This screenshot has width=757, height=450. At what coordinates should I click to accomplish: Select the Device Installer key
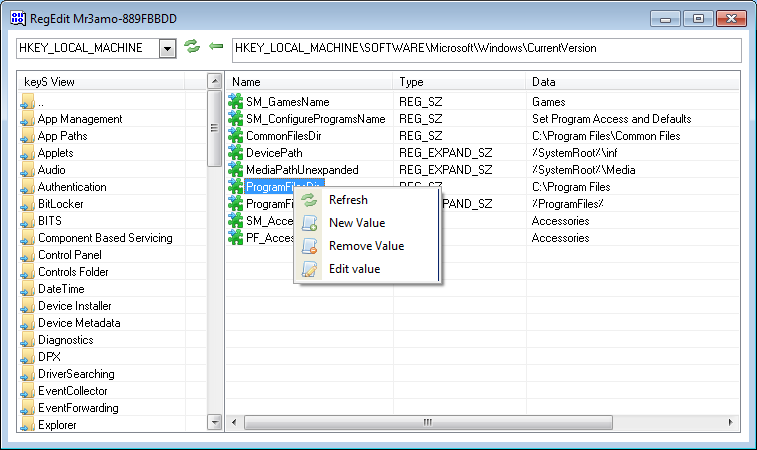point(74,306)
